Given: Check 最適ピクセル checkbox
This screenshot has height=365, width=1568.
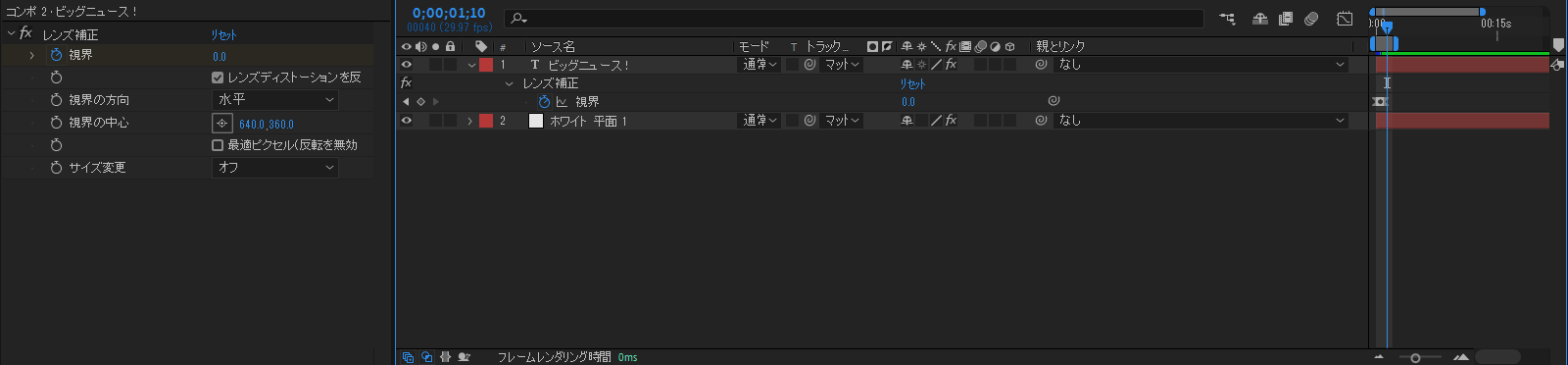Looking at the screenshot, I should (x=218, y=145).
